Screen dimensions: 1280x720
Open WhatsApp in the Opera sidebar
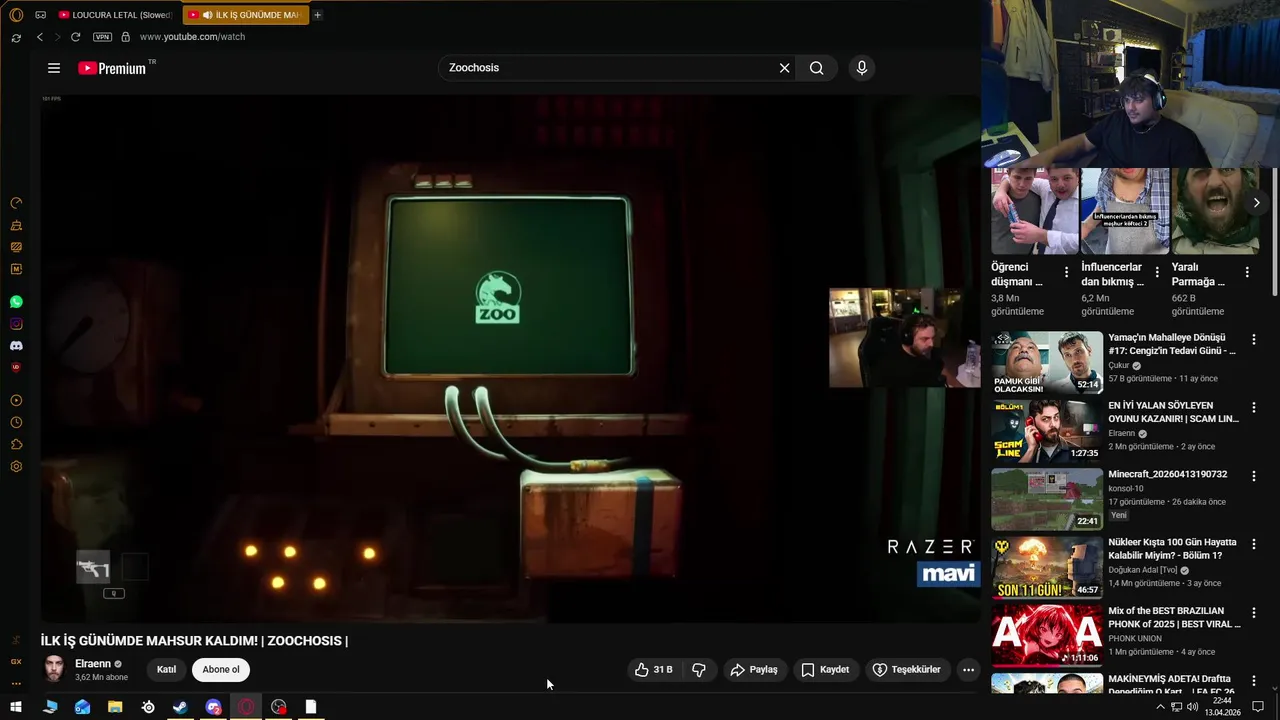pos(16,302)
